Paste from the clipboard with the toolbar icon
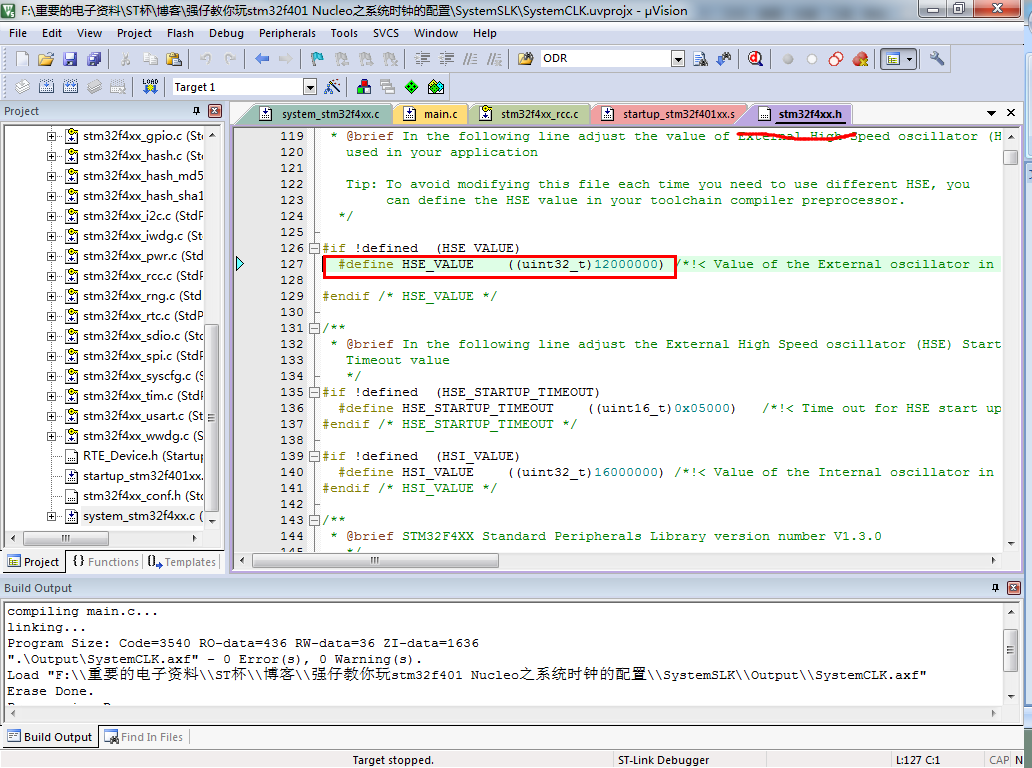This screenshot has width=1032, height=768. coord(174,59)
